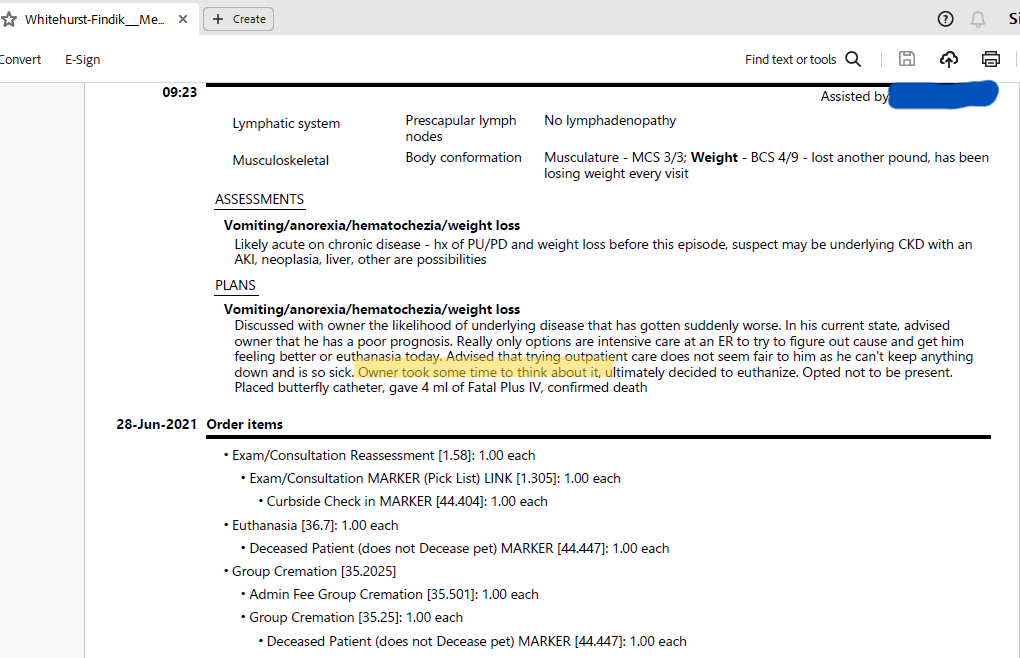Screen dimensions: 1020x658
Task: Open the notifications bell
Action: point(978,19)
